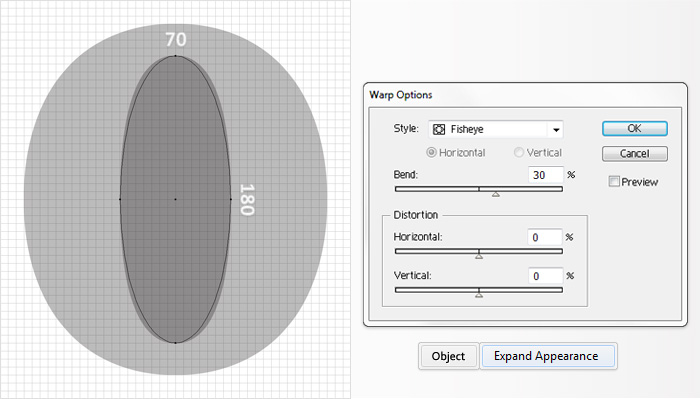Click the Horizontal distortion value field
700x399 pixels.
point(545,237)
